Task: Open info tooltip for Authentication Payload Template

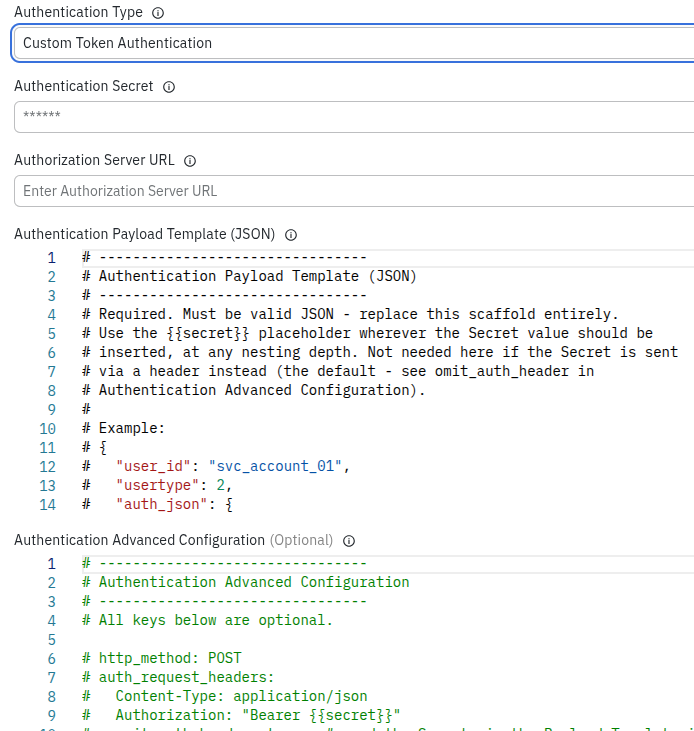Action: tap(291, 235)
